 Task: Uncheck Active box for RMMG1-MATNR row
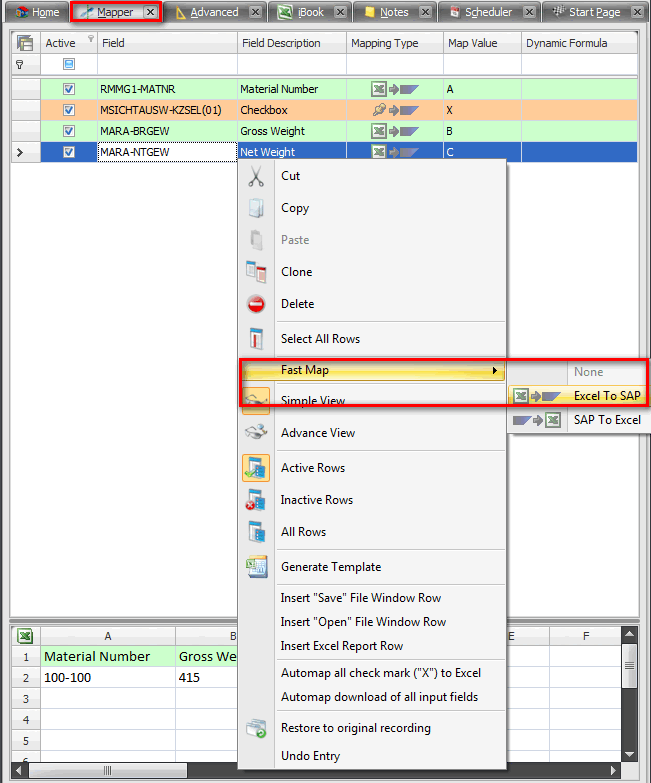(x=69, y=89)
